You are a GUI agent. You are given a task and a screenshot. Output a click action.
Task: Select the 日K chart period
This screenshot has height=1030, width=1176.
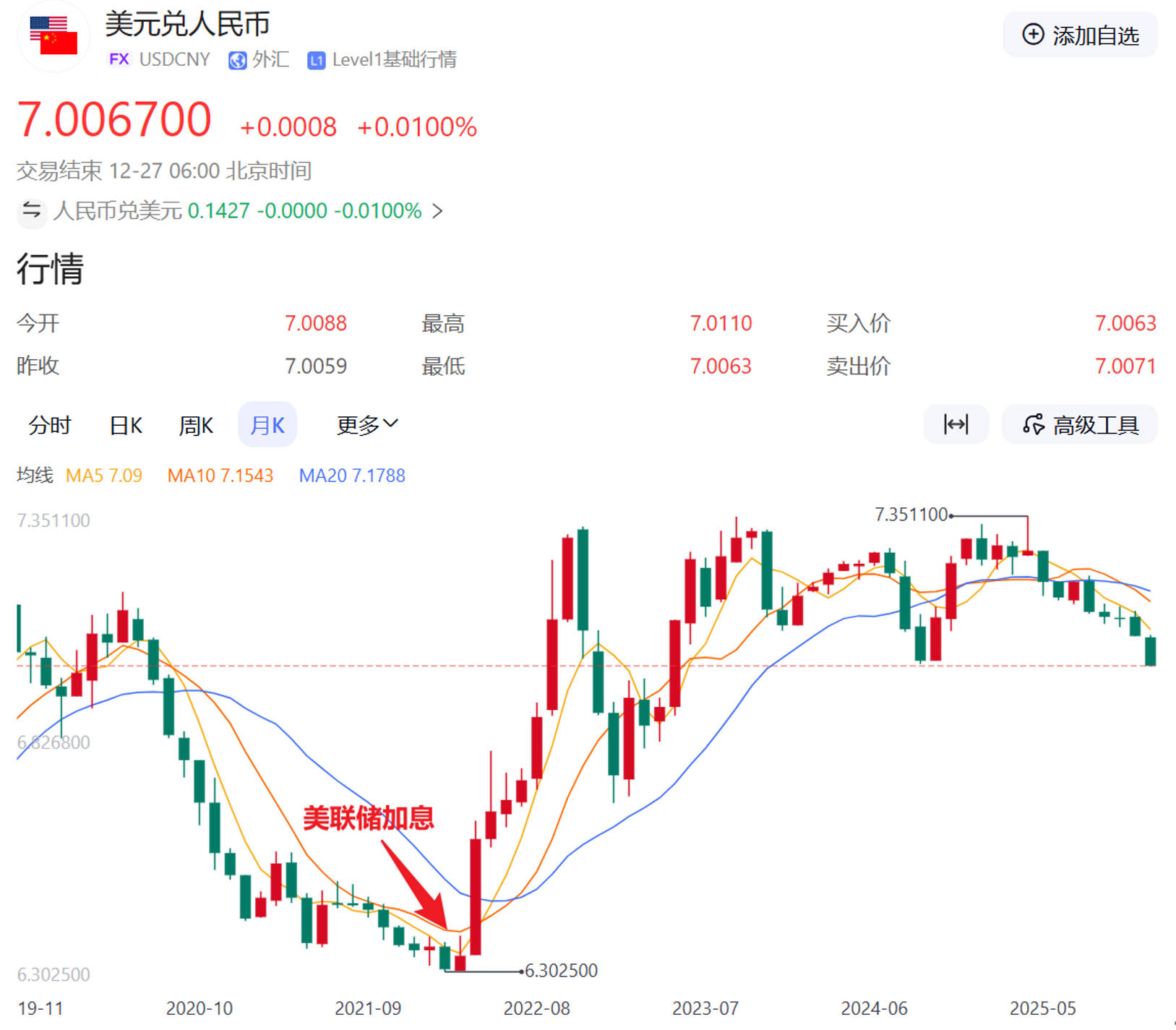point(126,425)
